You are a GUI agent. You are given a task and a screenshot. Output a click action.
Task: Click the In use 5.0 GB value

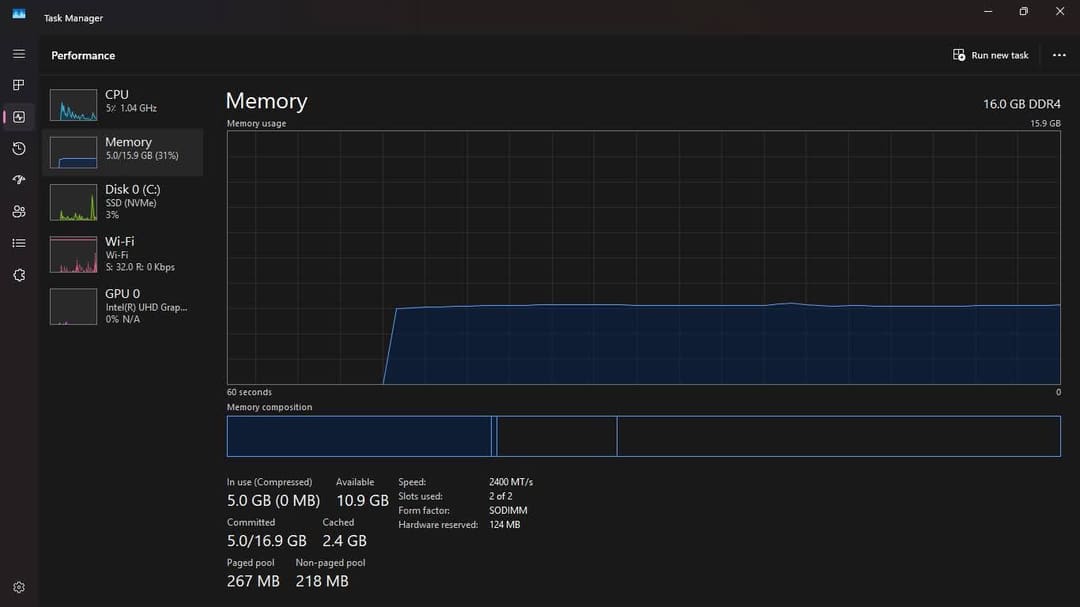click(x=273, y=500)
